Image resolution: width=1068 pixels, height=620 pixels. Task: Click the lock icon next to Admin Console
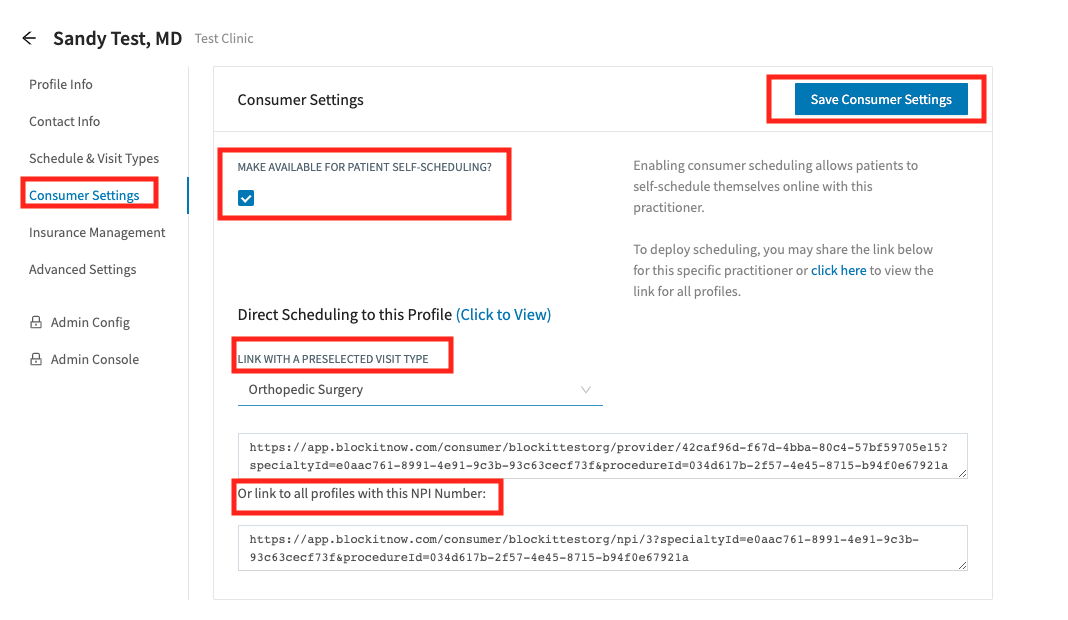pyautogui.click(x=35, y=358)
